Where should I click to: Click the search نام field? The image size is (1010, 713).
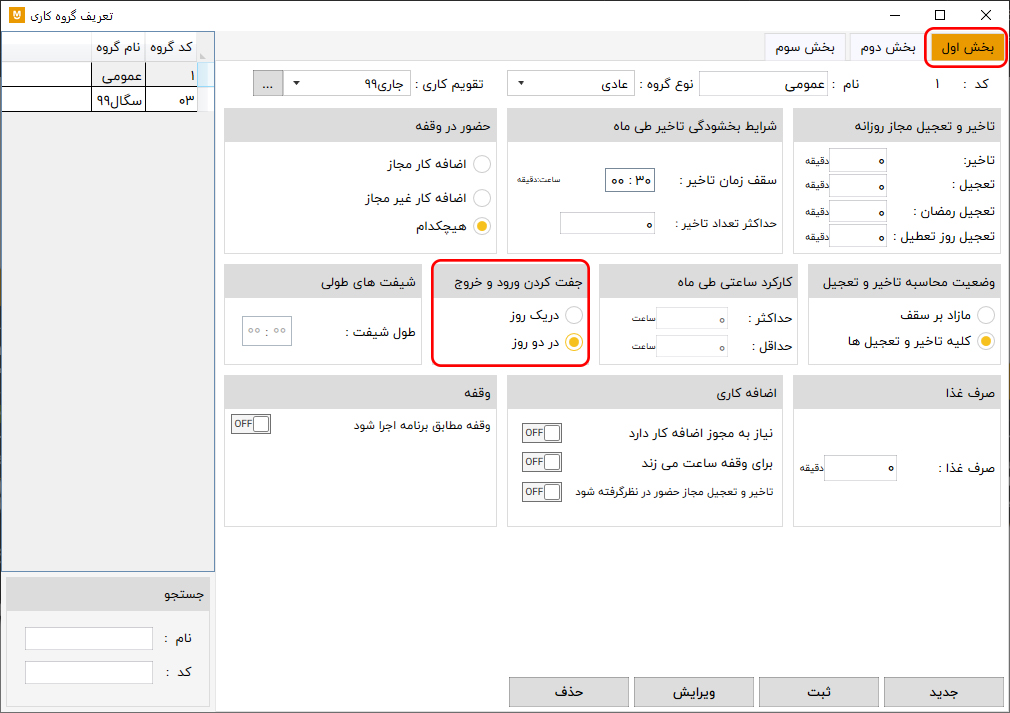coord(89,638)
